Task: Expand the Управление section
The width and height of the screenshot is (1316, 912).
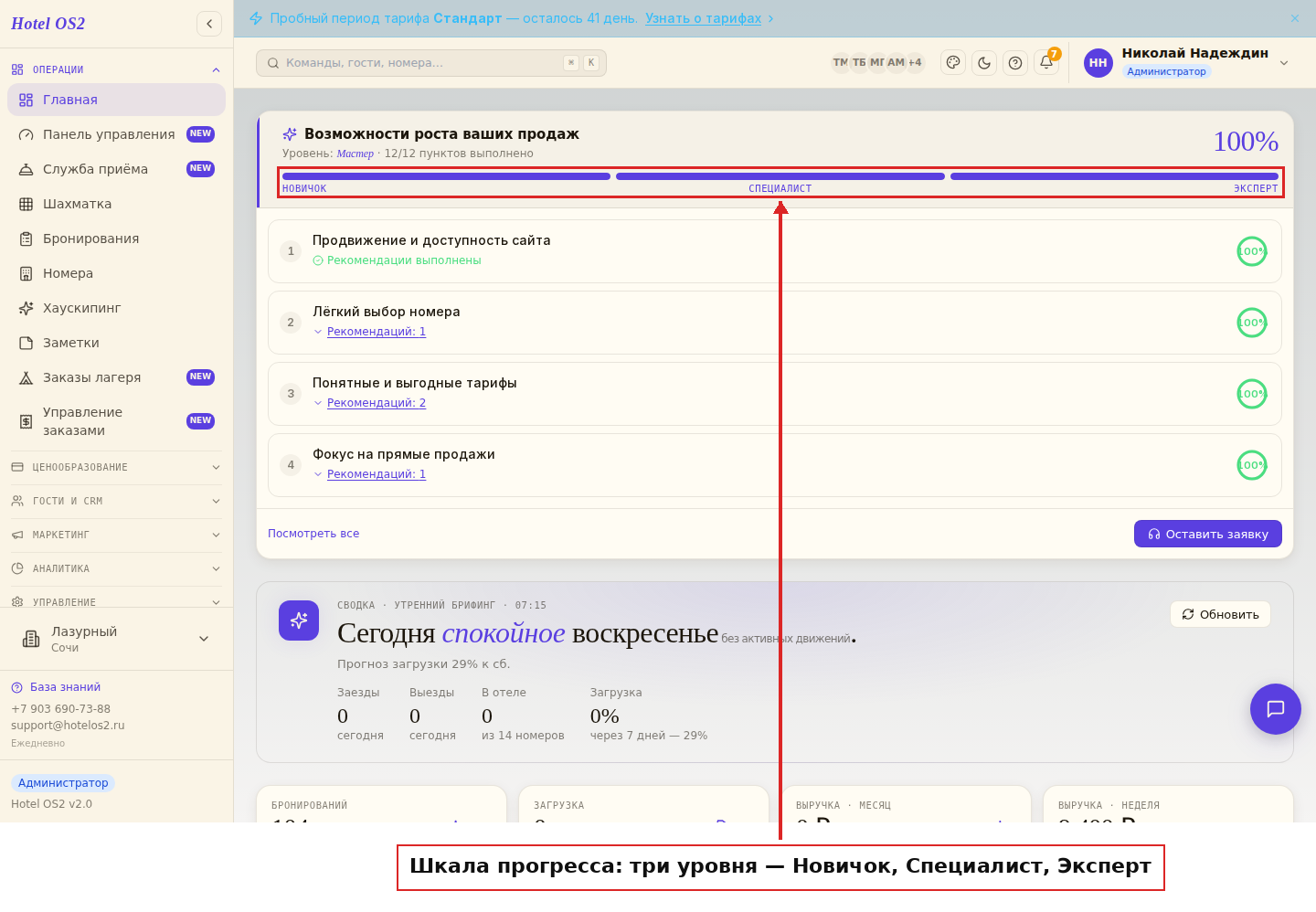Action: pos(116,601)
